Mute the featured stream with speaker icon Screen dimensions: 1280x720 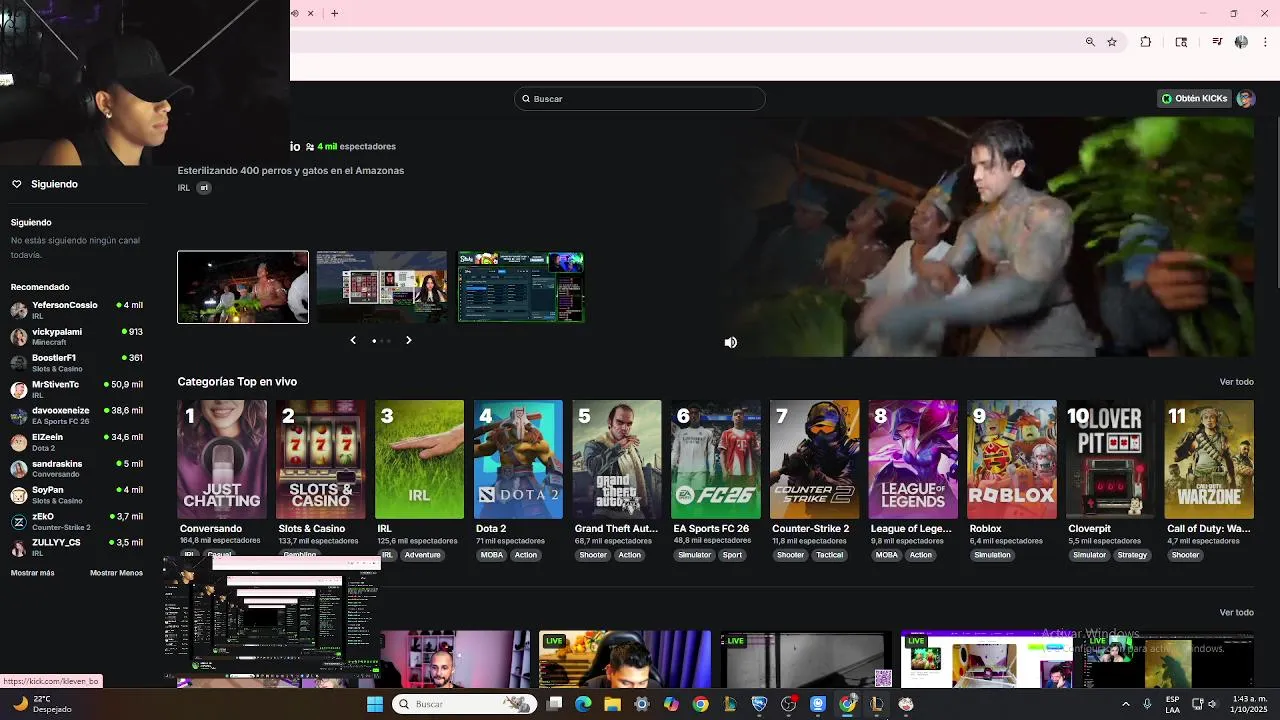pyautogui.click(x=731, y=342)
